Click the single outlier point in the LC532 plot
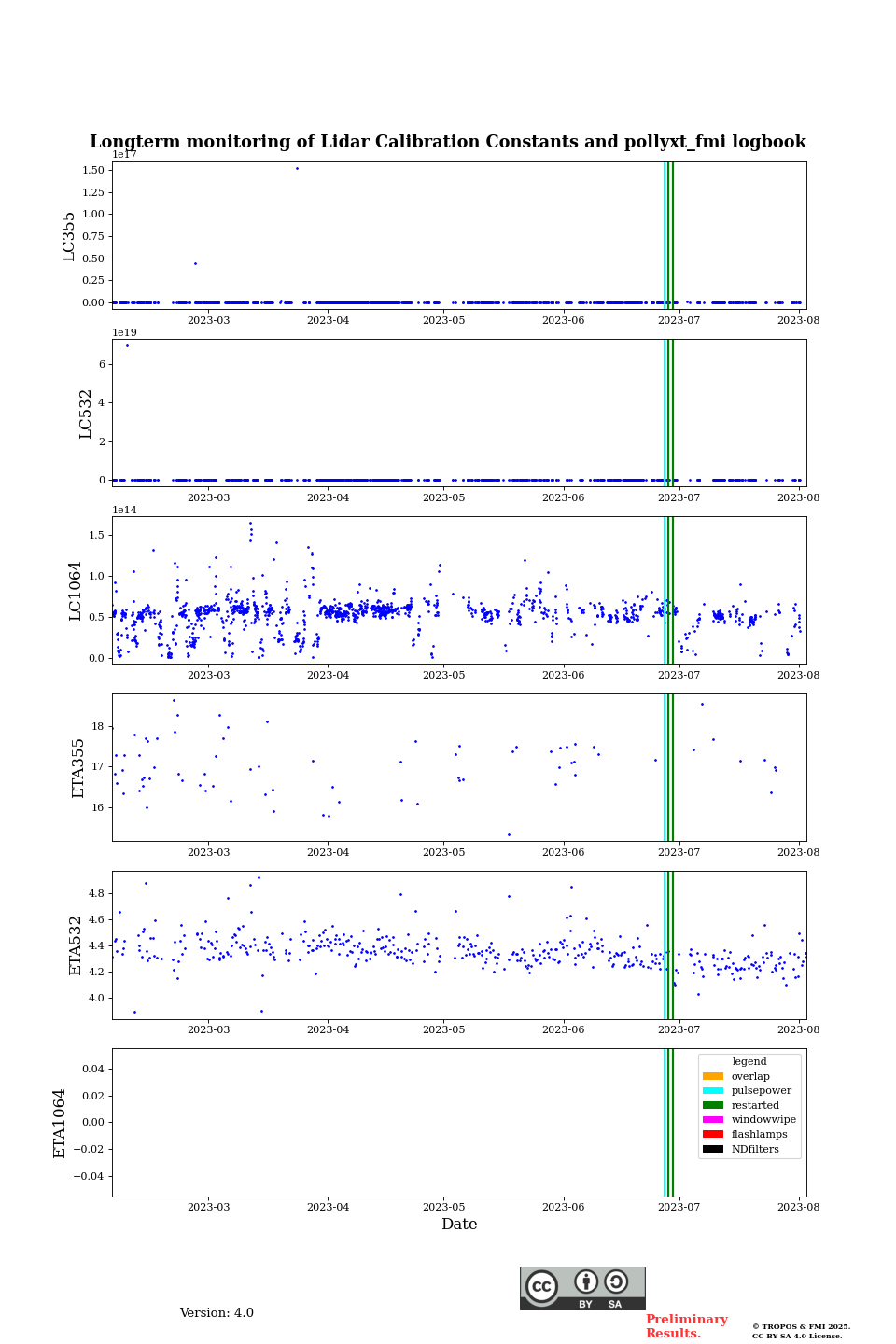Viewport: 896px width, 1344px height. pyautogui.click(x=127, y=346)
